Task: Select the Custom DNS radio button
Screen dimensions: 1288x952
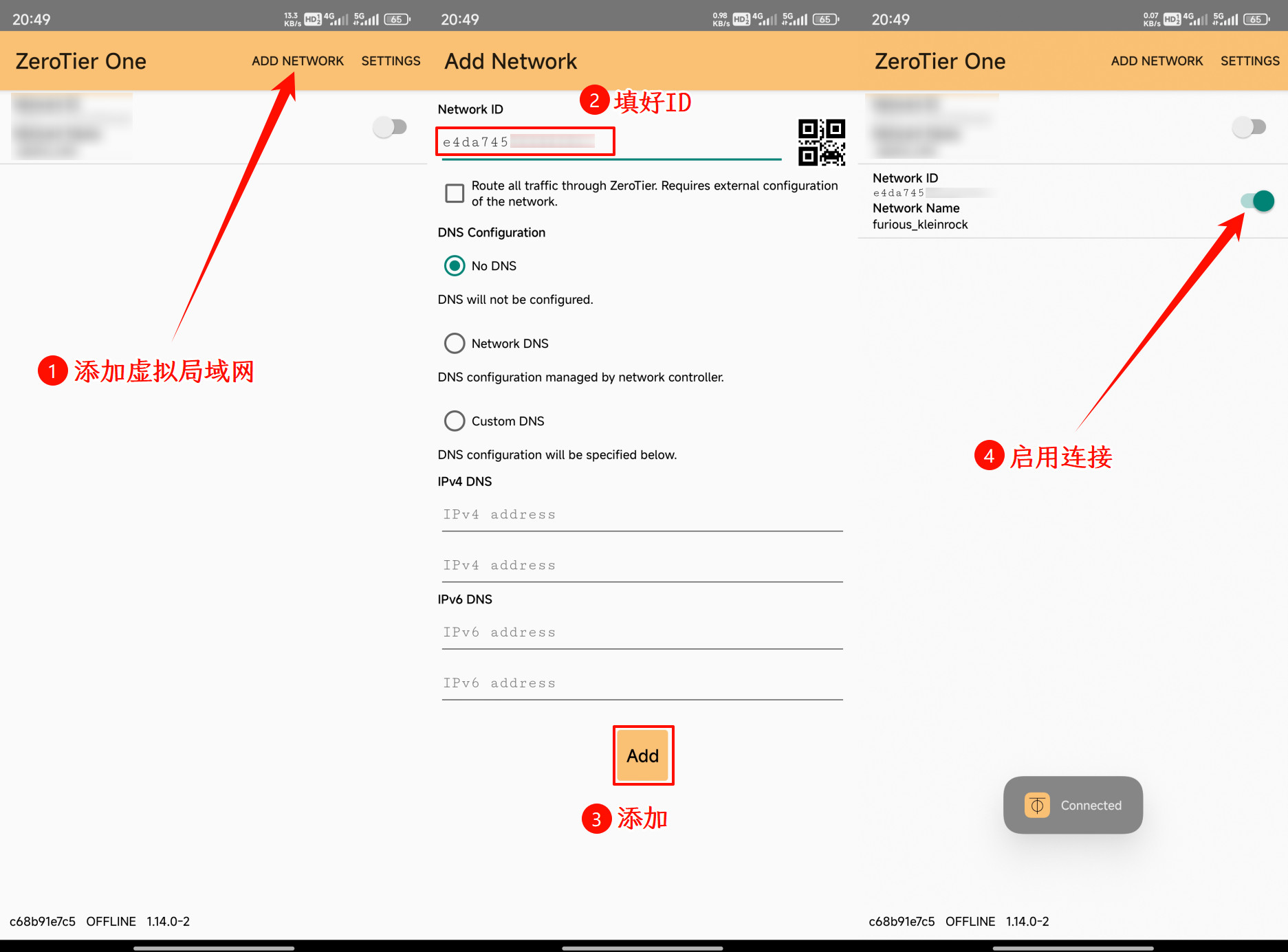Action: pos(455,421)
